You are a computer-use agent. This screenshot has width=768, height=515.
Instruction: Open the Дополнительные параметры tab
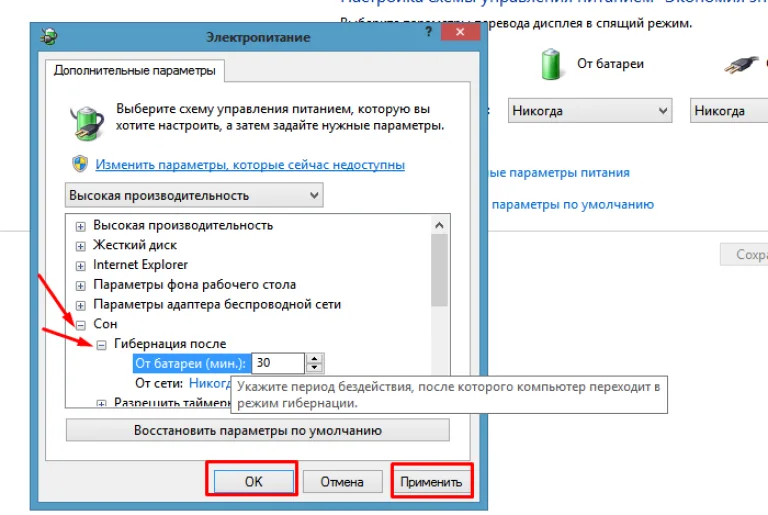(x=135, y=71)
